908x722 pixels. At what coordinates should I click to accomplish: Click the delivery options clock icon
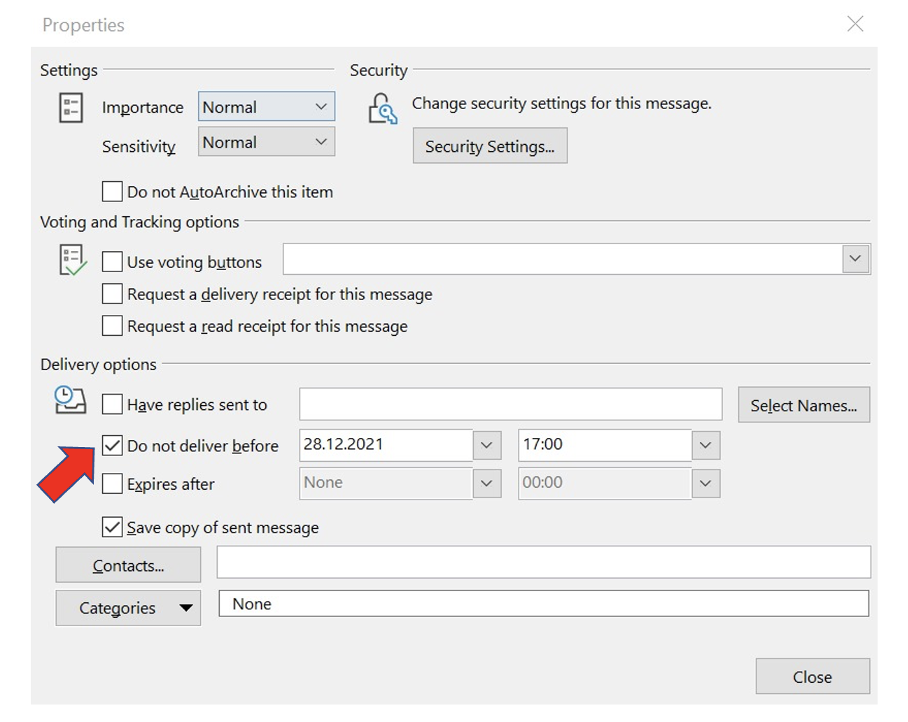[70, 401]
